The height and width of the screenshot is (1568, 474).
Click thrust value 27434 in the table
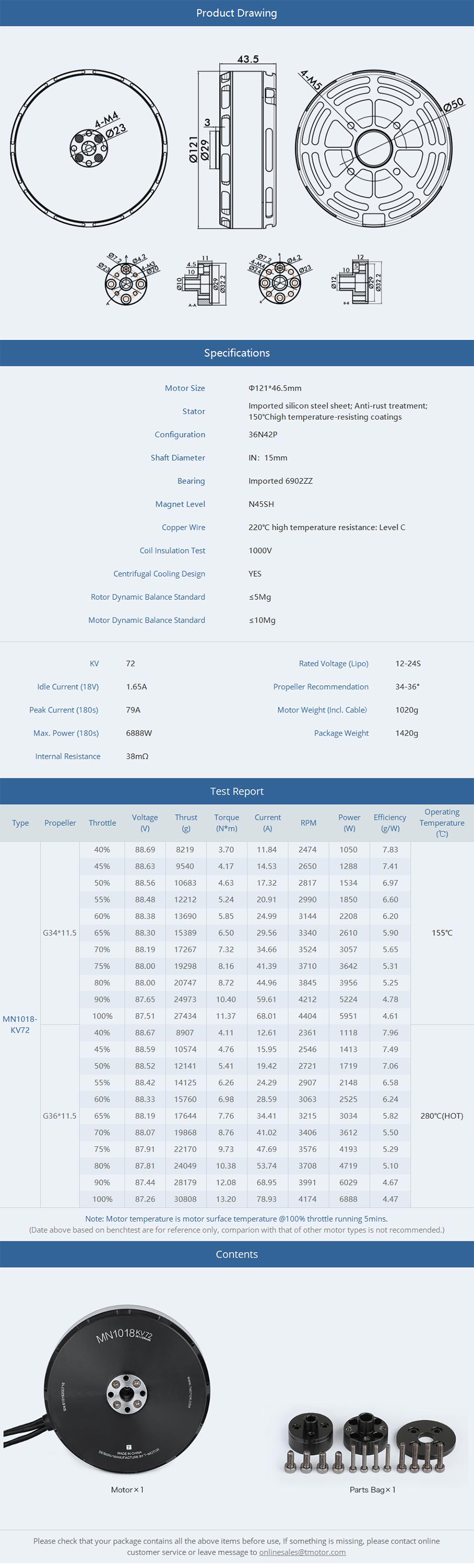click(x=185, y=1016)
